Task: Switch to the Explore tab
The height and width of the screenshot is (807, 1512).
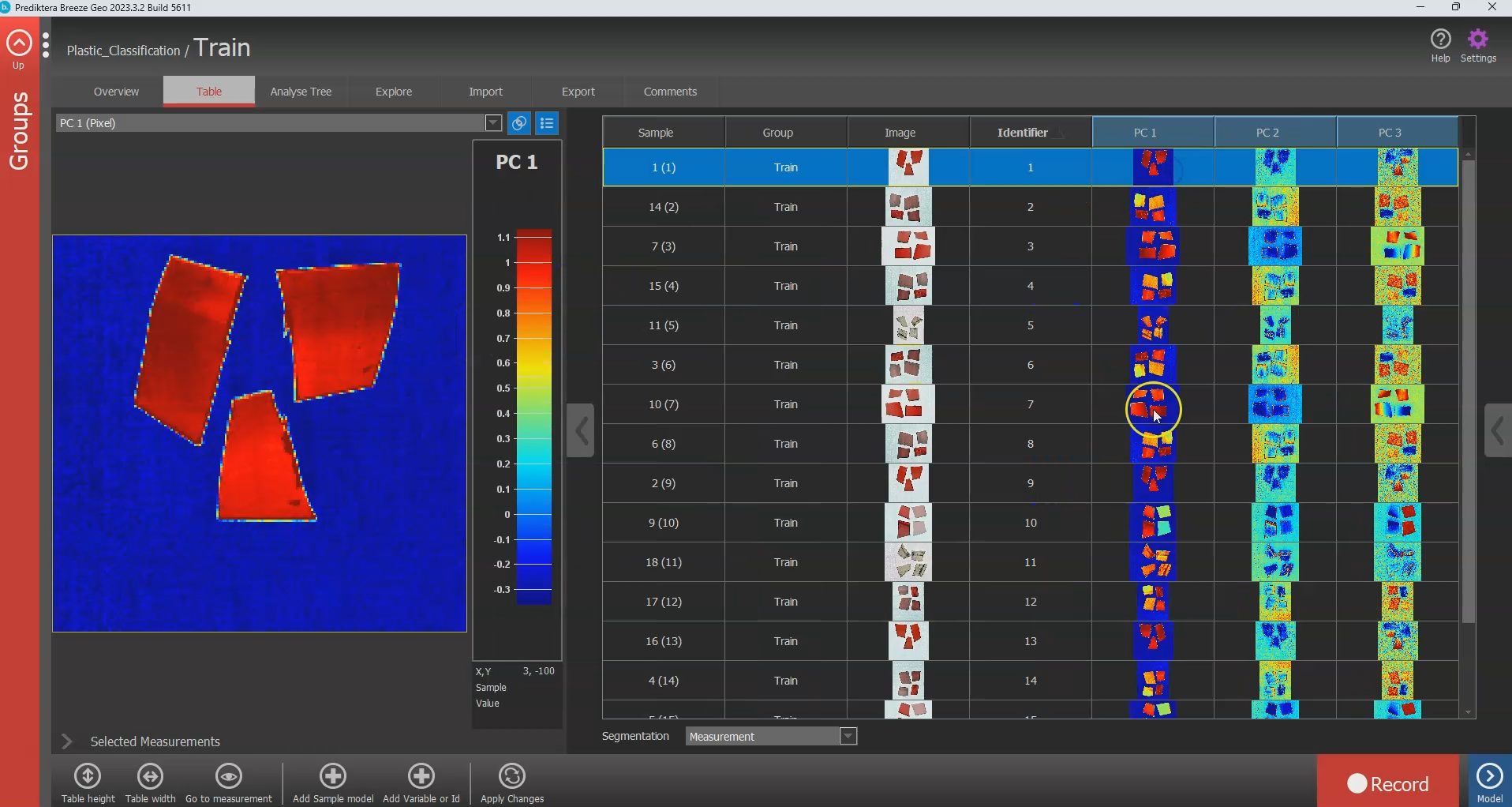Action: [394, 92]
